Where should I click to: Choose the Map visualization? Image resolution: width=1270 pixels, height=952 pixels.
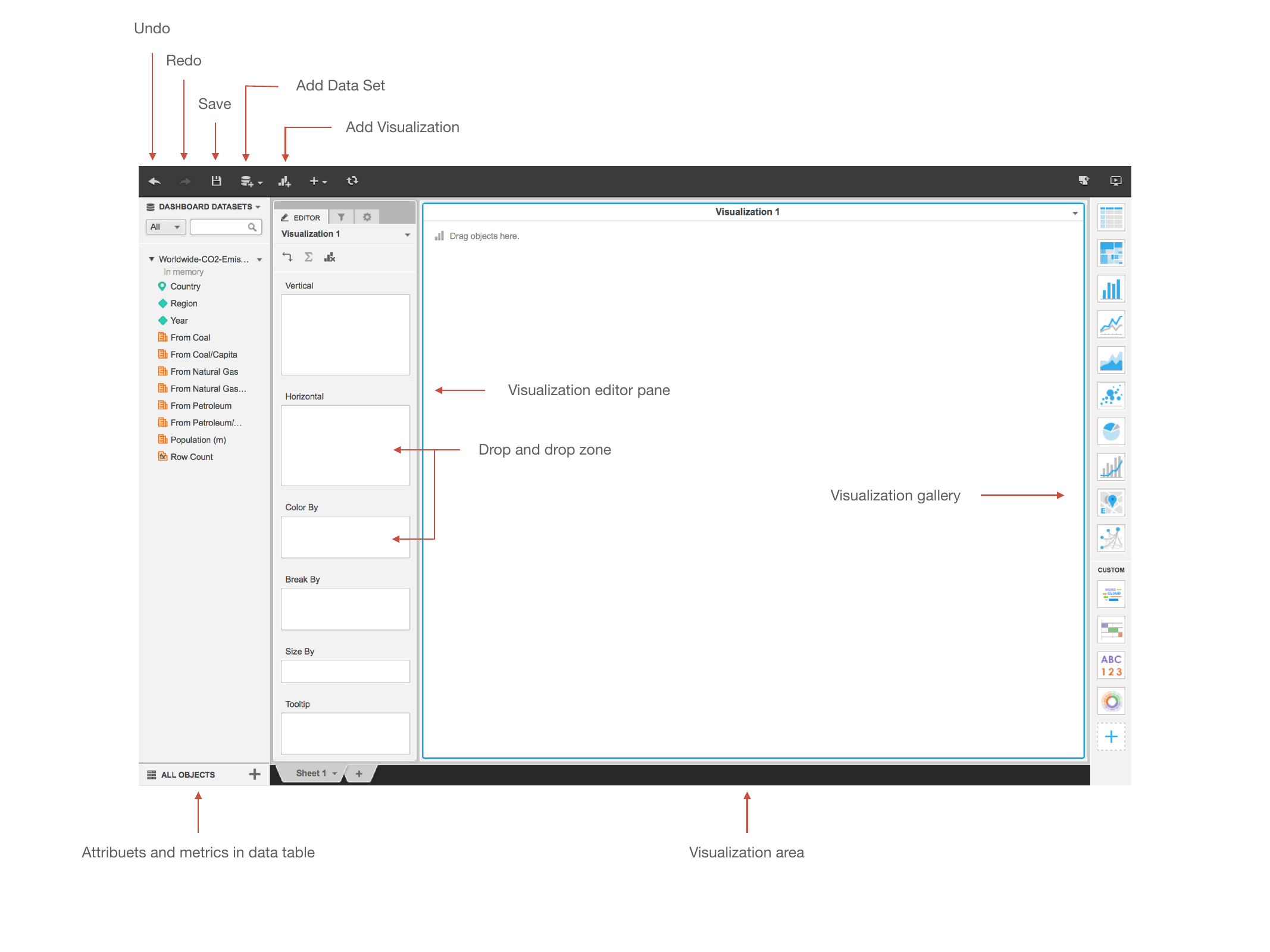1111,503
